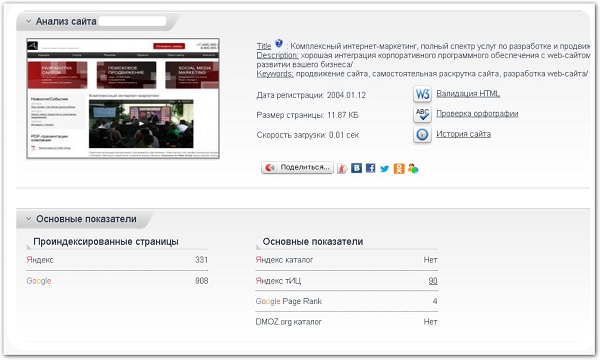Open the Валидация HTML link
This screenshot has height=360, width=600.
coord(468,94)
